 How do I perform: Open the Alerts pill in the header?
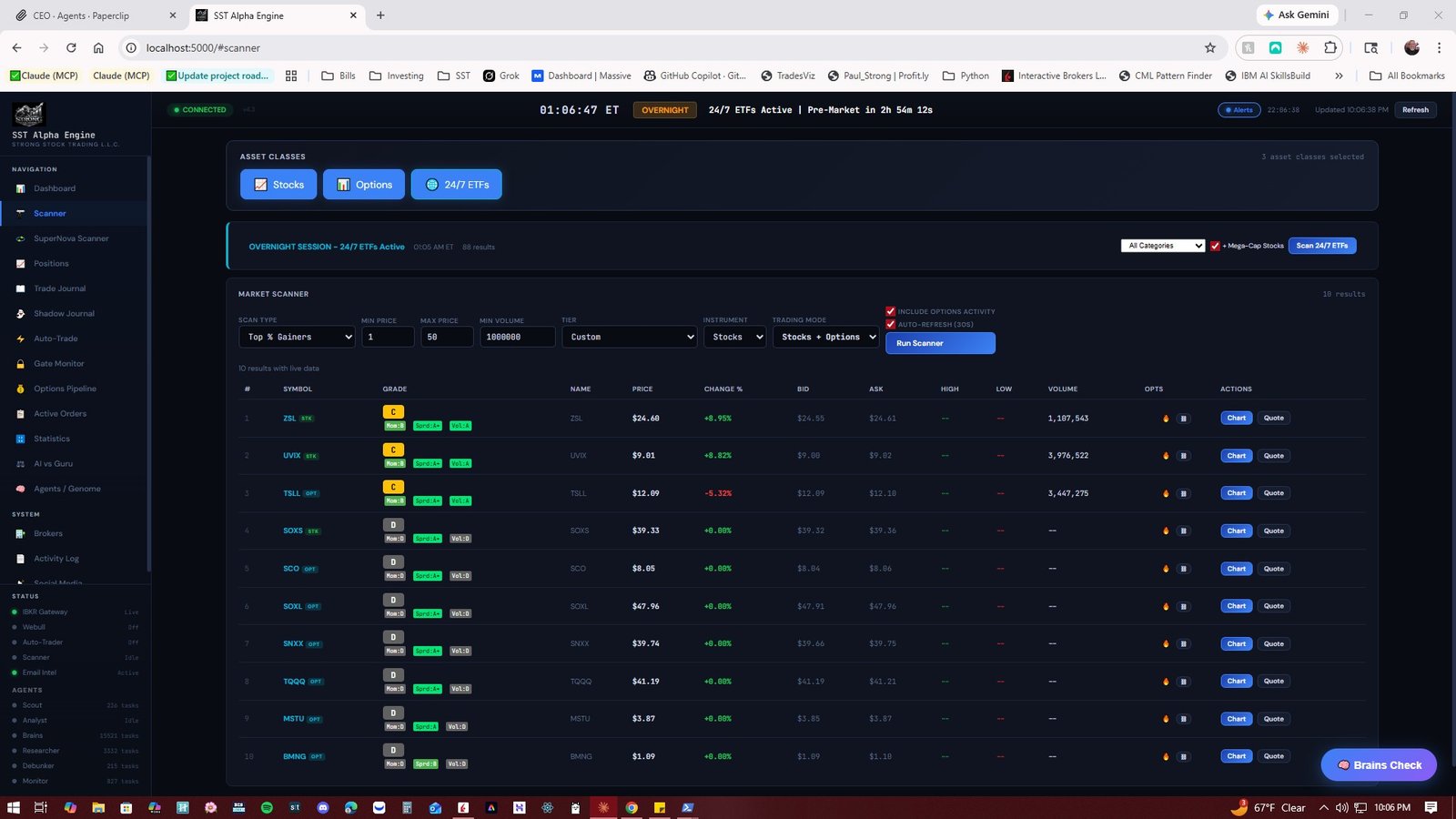[1239, 110]
